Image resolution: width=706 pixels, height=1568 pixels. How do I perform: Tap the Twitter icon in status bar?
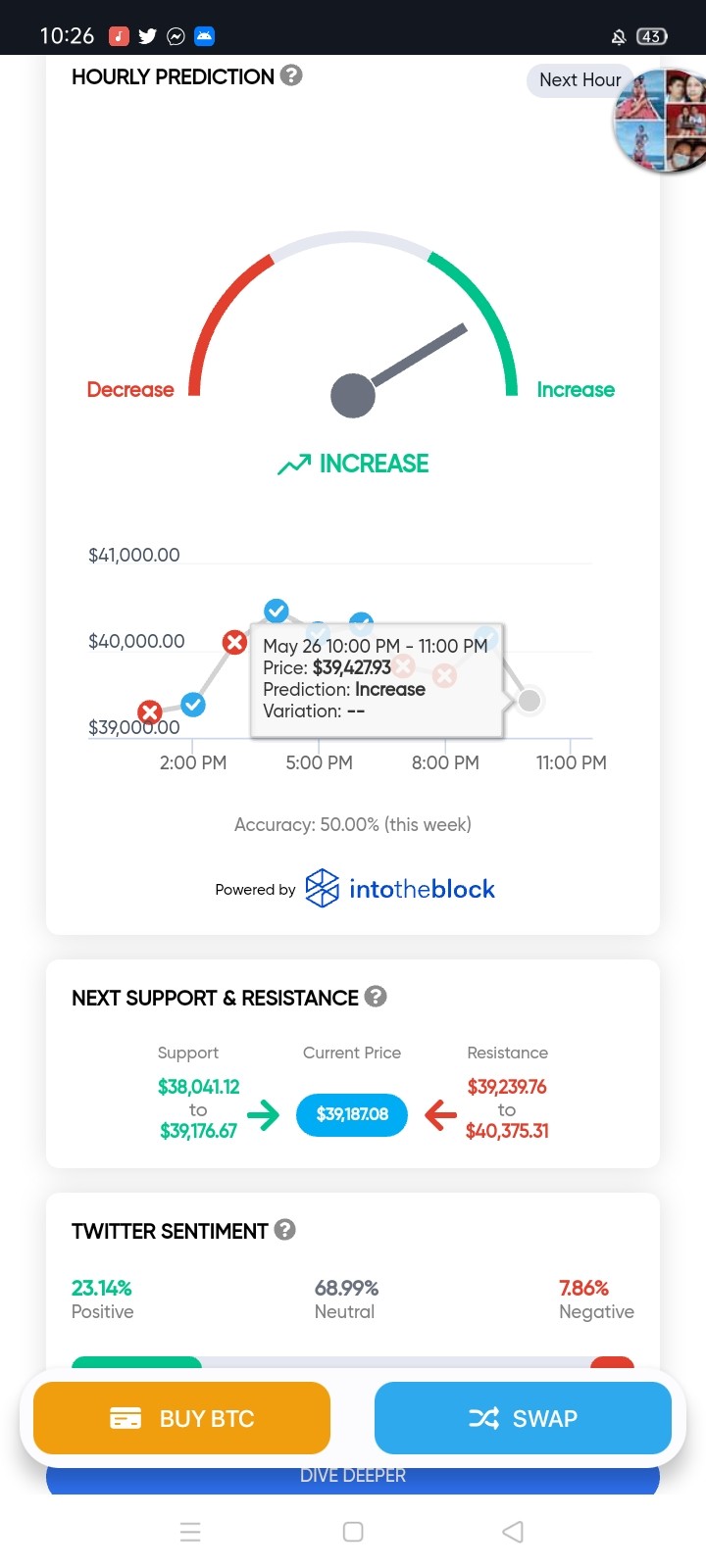(x=147, y=36)
